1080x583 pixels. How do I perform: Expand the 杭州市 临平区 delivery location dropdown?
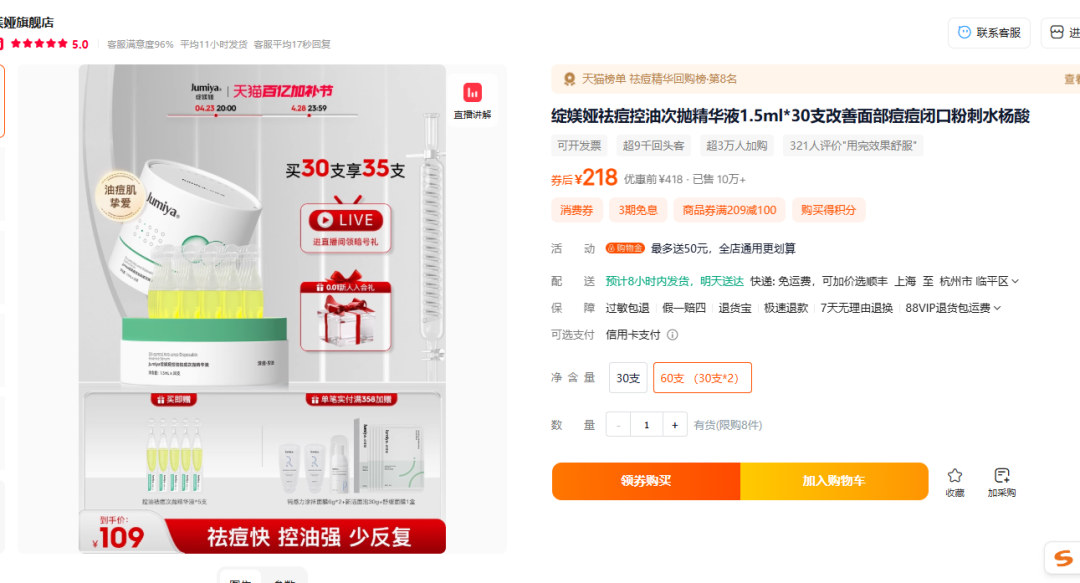pos(979,281)
